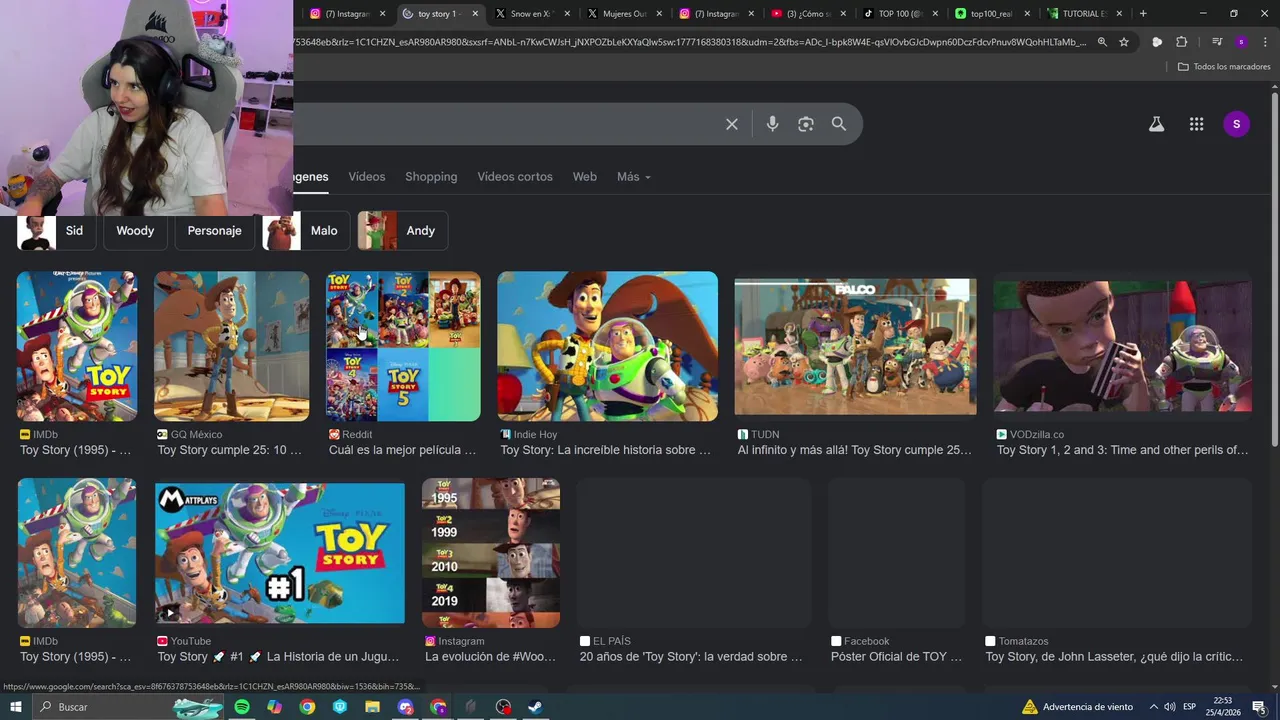The width and height of the screenshot is (1280, 720).
Task: Filter images by Andy chip
Action: (403, 231)
